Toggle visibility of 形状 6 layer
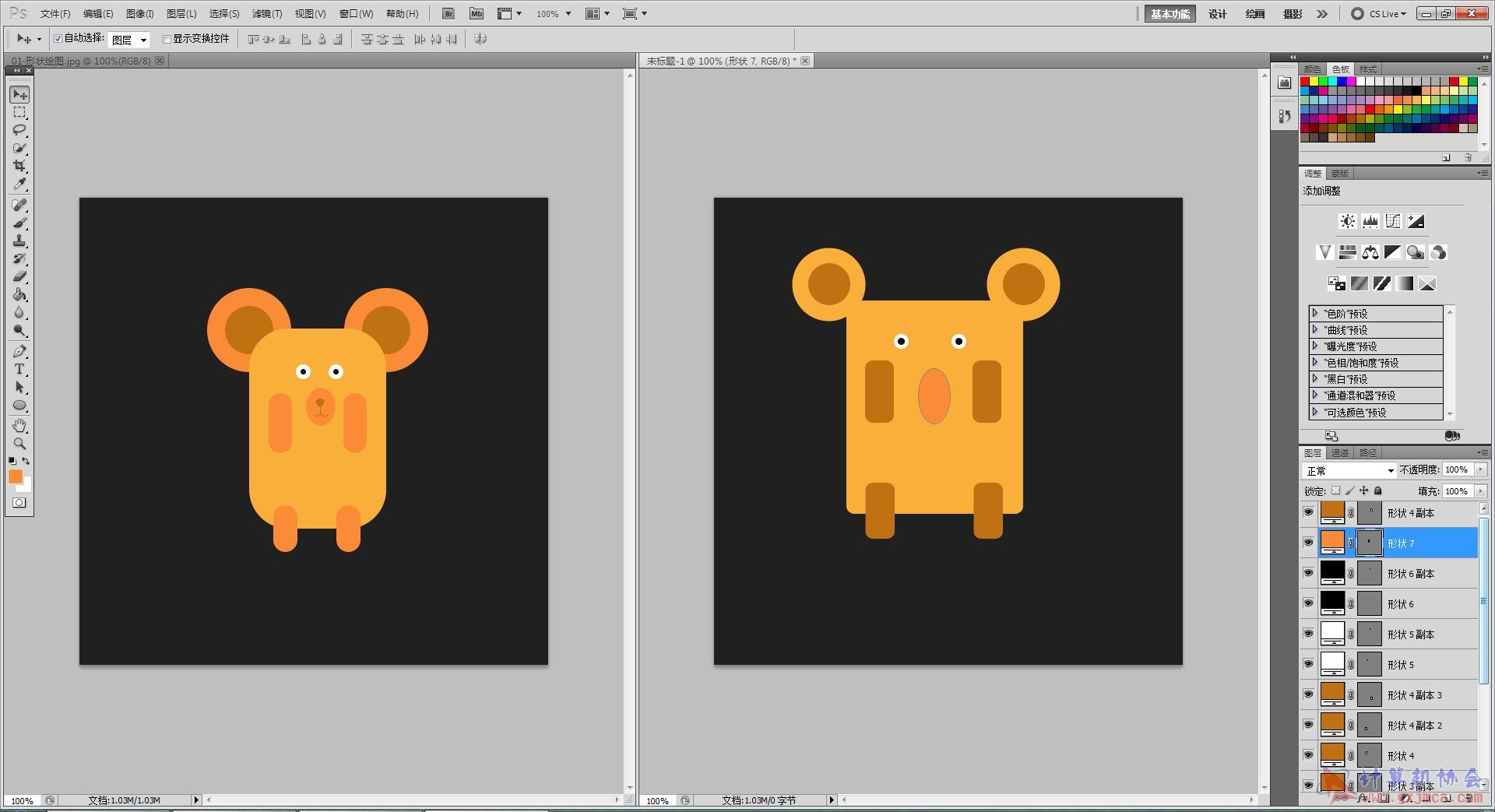1495x812 pixels. [x=1308, y=603]
